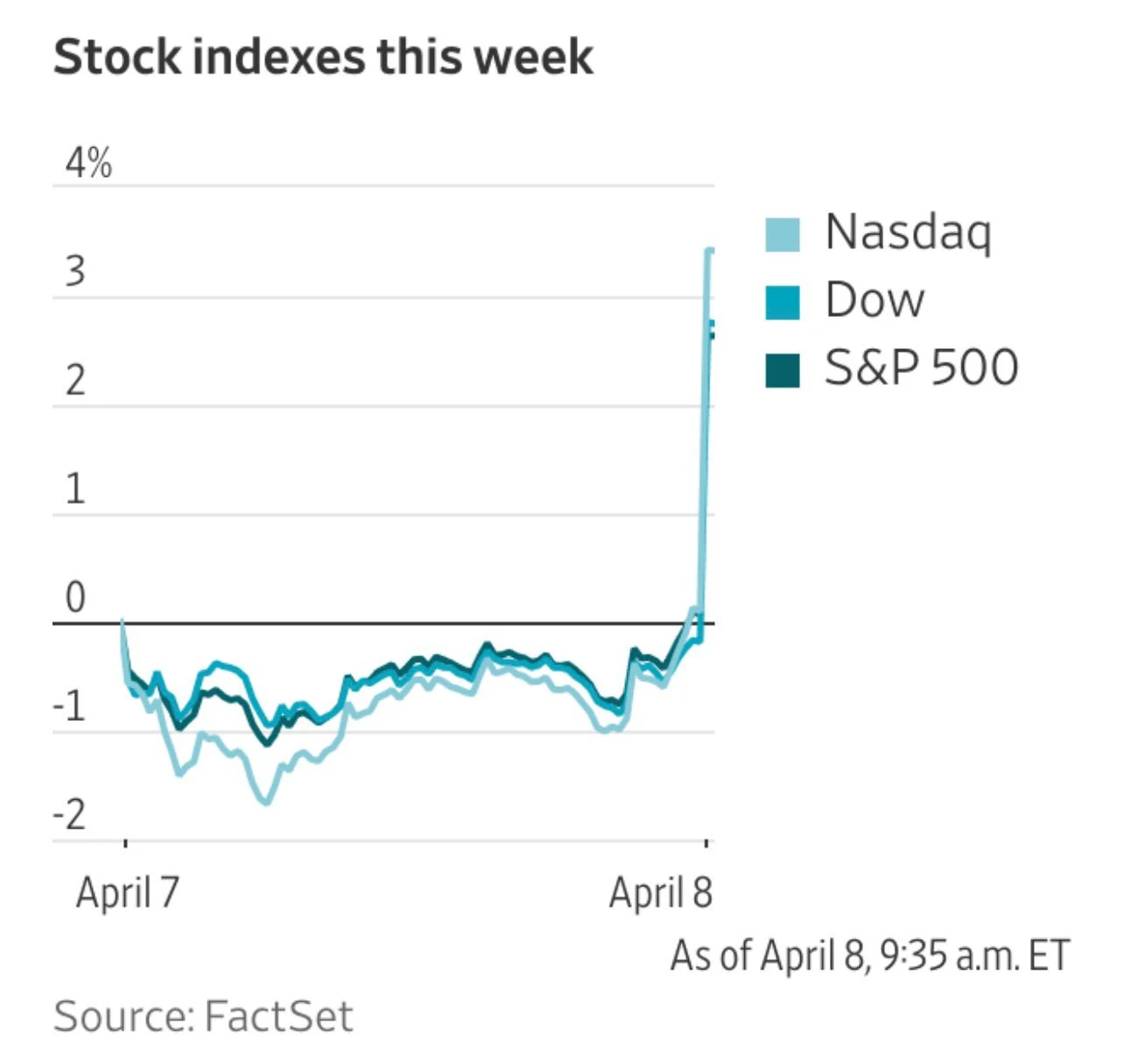Click the Nasdaq line's peak endpoint above 3%
This screenshot has height=1064, width=1124.
(x=710, y=251)
